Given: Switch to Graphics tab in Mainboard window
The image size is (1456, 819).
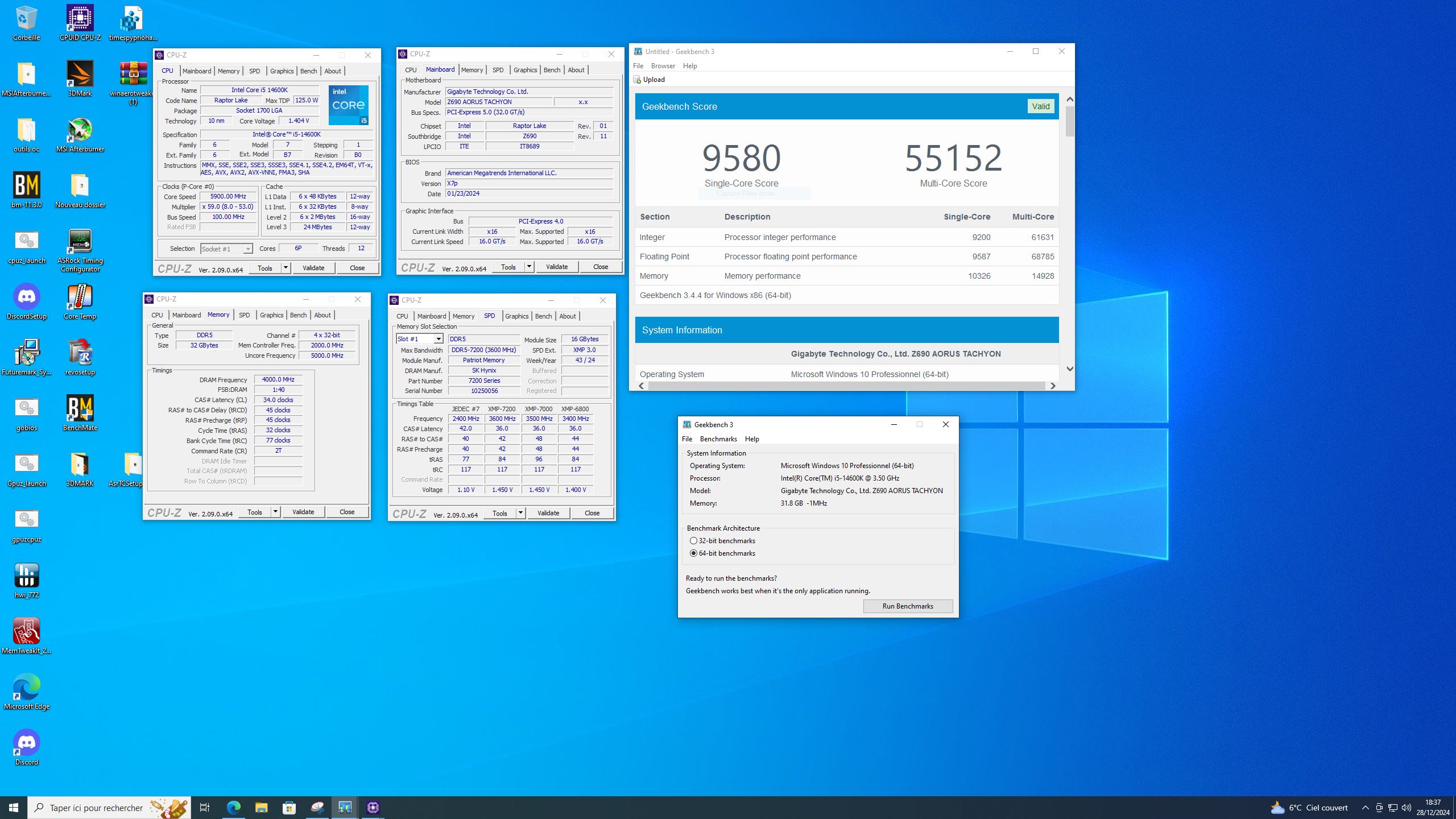Looking at the screenshot, I should point(525,70).
